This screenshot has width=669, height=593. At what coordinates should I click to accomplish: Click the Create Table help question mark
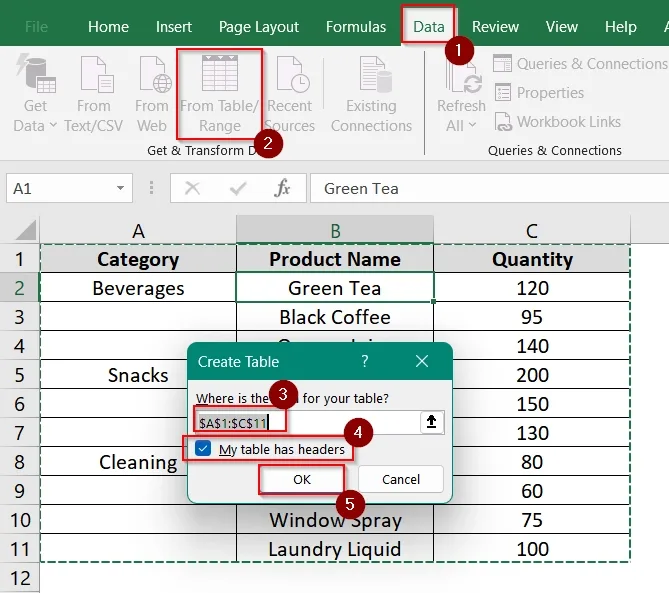[x=365, y=361]
